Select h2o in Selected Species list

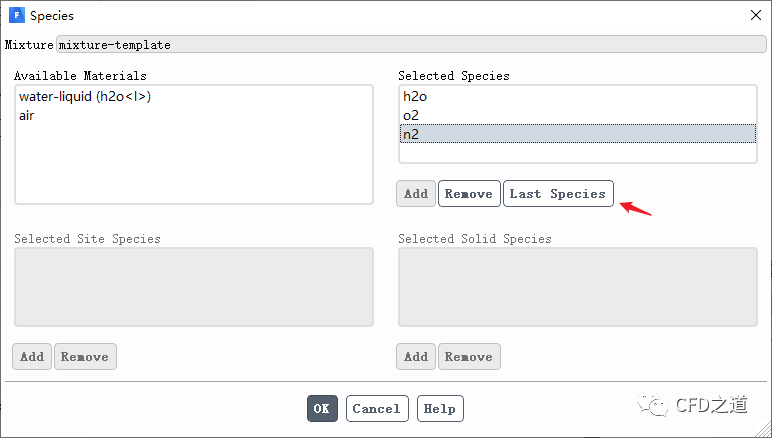pyautogui.click(x=414, y=97)
